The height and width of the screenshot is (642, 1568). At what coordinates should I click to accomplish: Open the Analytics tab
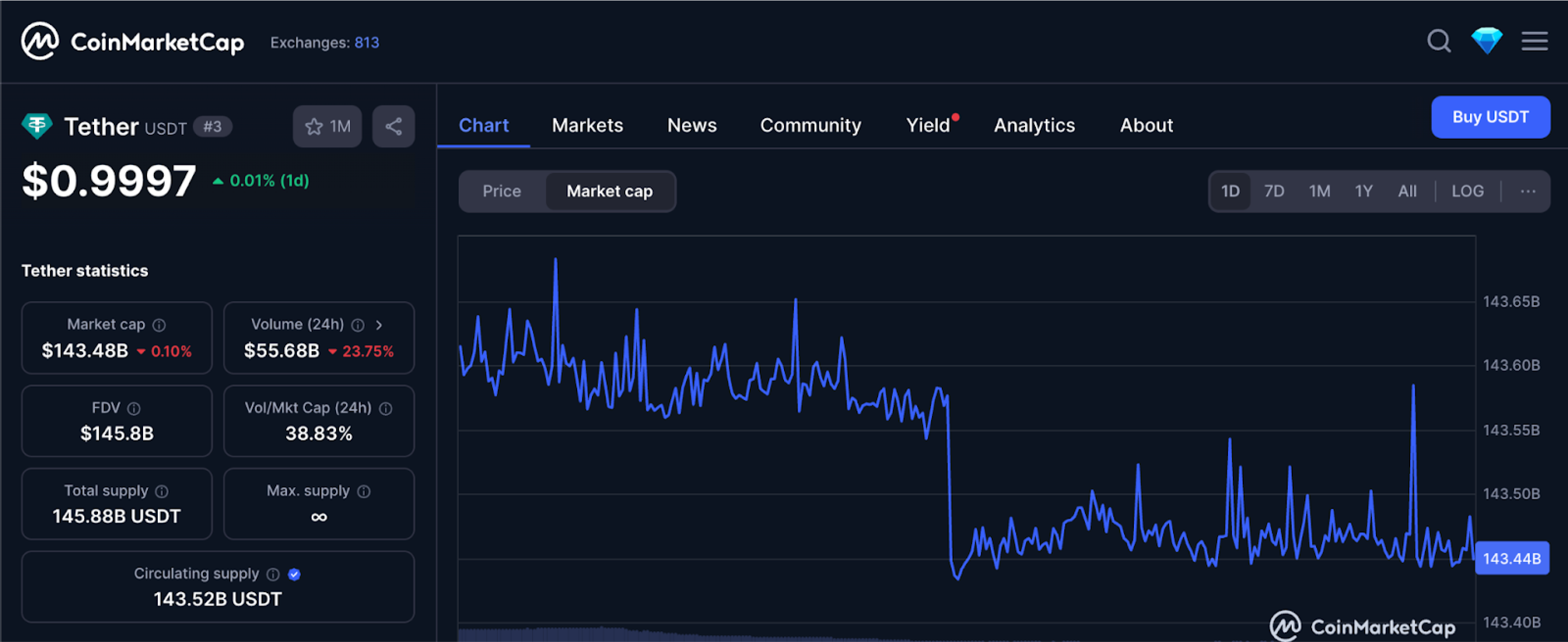[x=1034, y=125]
